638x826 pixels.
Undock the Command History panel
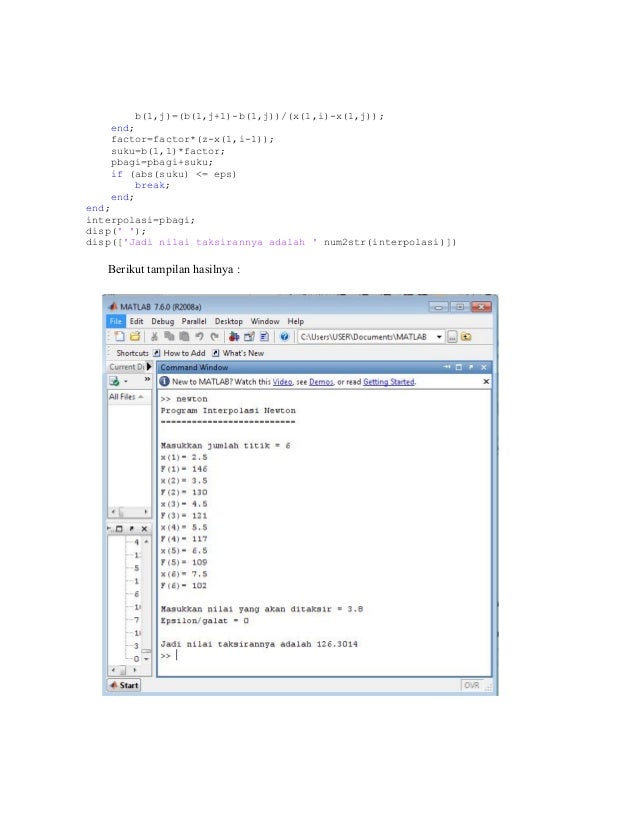click(x=132, y=528)
